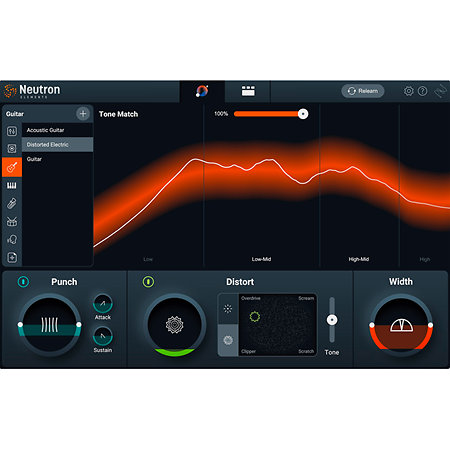
Task: Click the Sustain knob
Action: (x=103, y=336)
